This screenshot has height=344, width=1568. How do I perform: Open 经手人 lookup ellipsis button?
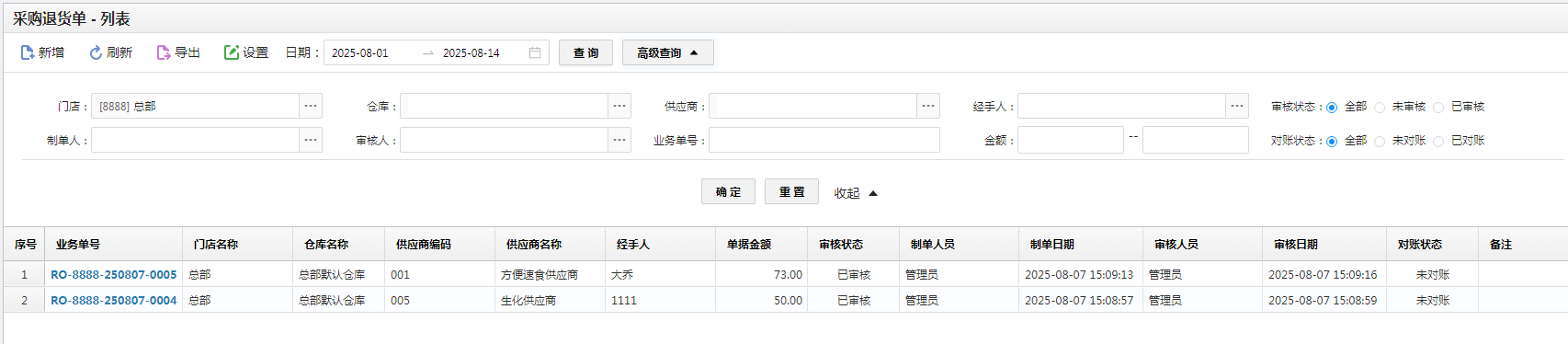pos(1237,106)
